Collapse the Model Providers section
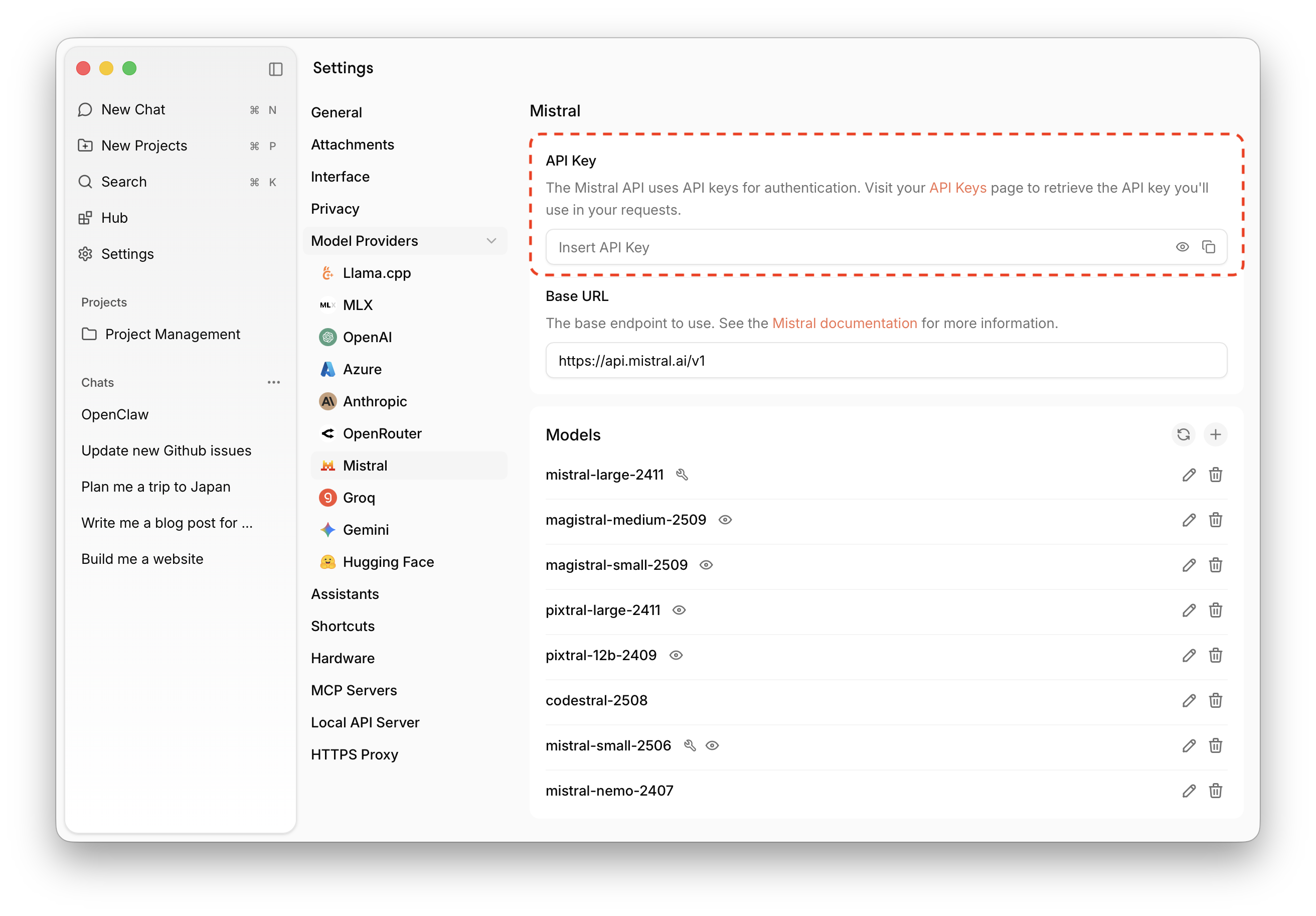 point(491,241)
